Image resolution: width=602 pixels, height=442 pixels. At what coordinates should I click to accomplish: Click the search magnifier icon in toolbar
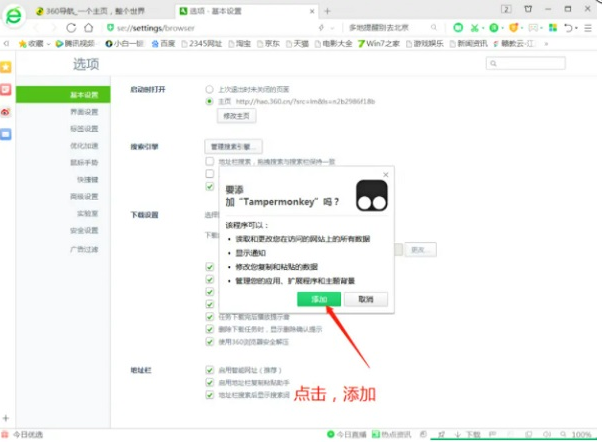[x=434, y=28]
